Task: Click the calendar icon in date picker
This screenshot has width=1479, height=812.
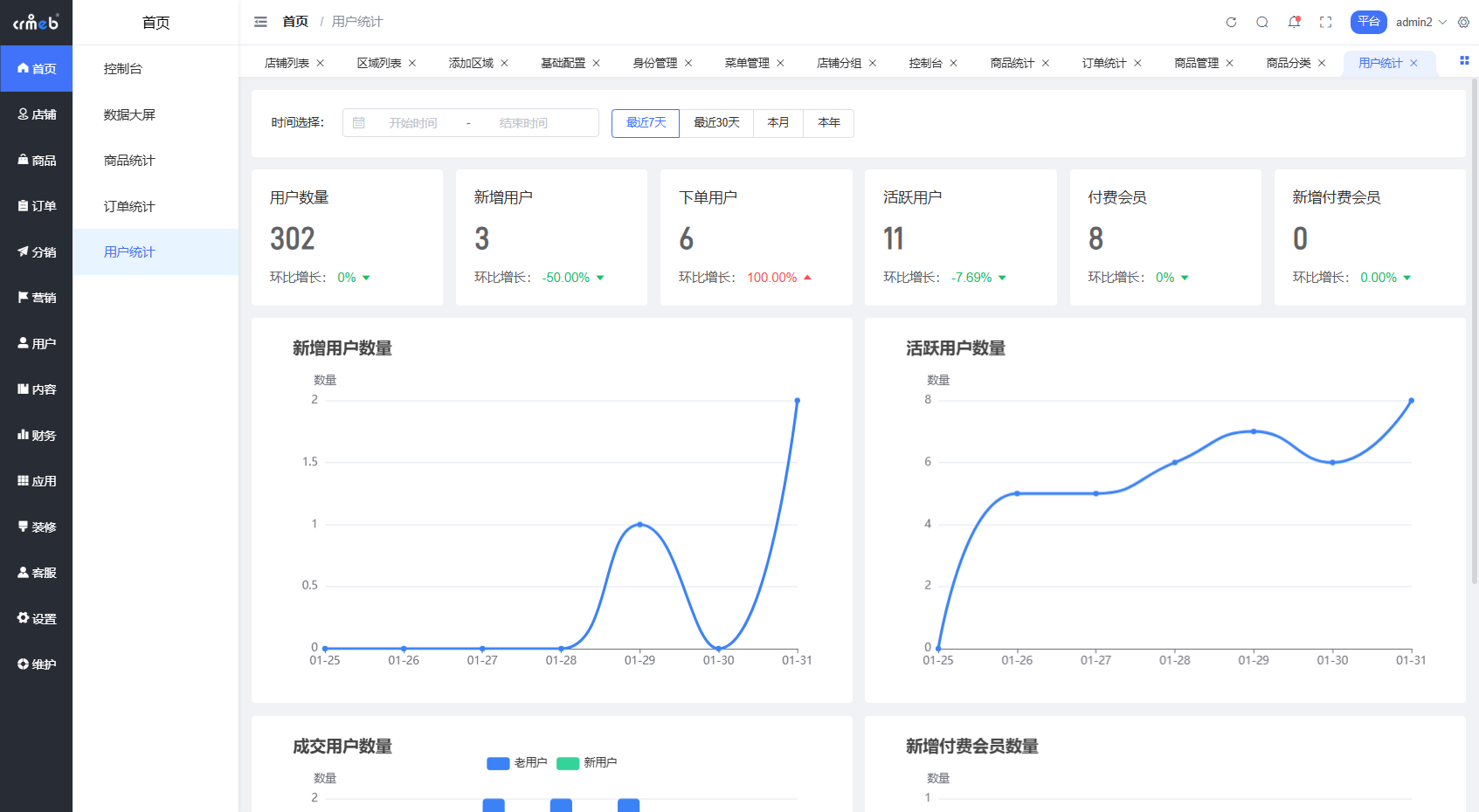Action: click(x=359, y=123)
